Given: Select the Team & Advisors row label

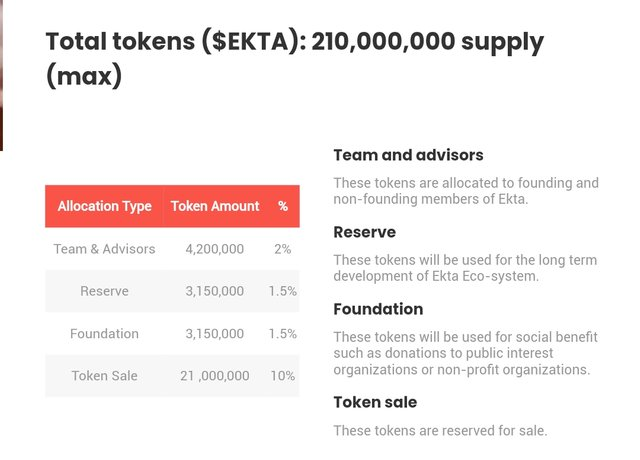Looking at the screenshot, I should click(x=104, y=249).
